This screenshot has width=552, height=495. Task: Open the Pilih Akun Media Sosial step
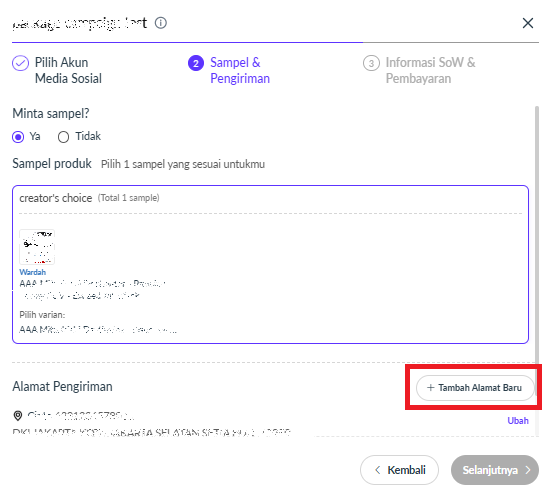pos(57,70)
